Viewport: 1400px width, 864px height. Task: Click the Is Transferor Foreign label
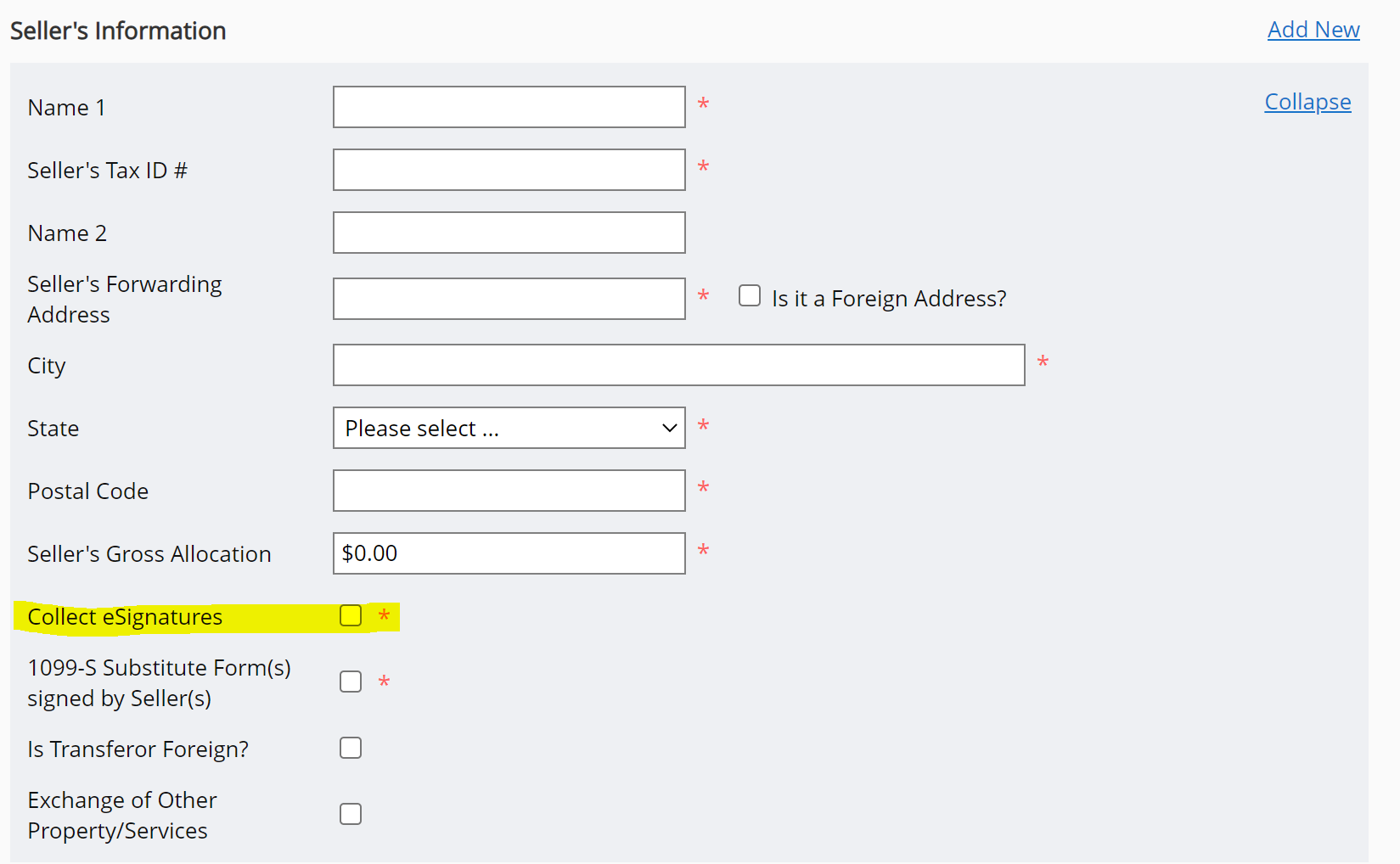click(x=138, y=749)
